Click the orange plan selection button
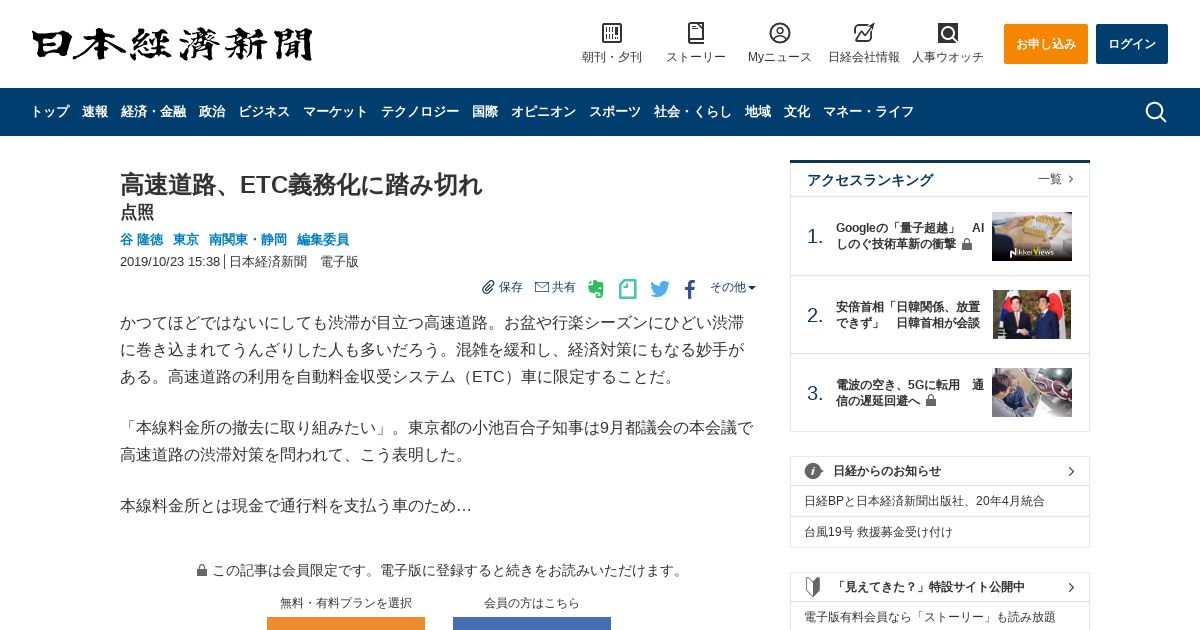1200x630 pixels. 346,623
